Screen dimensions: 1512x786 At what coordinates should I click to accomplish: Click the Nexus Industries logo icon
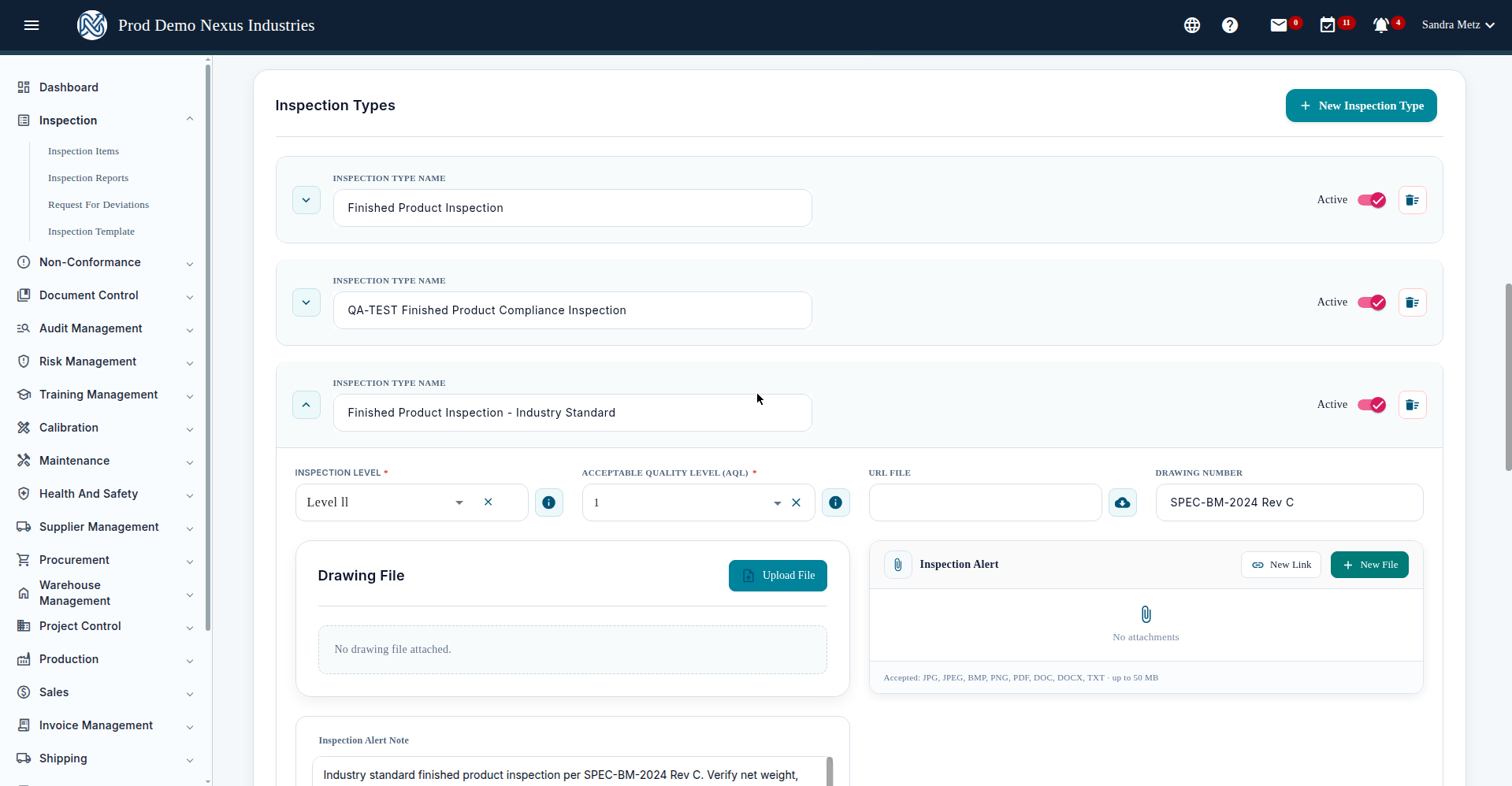coord(92,25)
